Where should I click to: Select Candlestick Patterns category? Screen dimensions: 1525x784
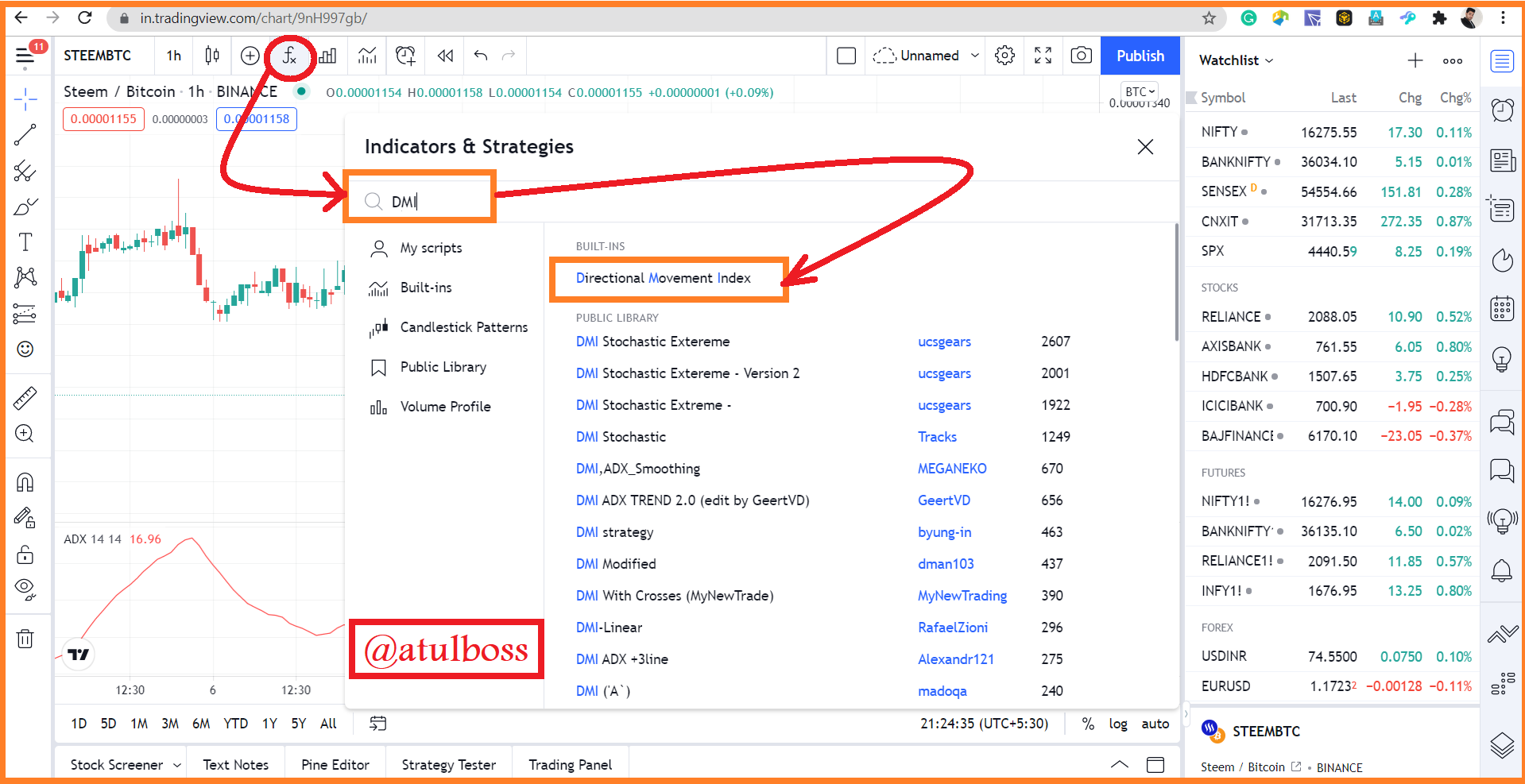click(x=443, y=327)
